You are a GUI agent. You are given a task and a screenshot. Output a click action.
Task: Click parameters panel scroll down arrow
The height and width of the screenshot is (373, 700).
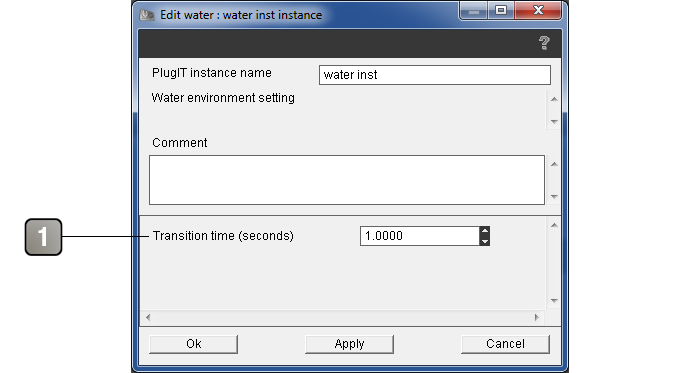click(554, 301)
